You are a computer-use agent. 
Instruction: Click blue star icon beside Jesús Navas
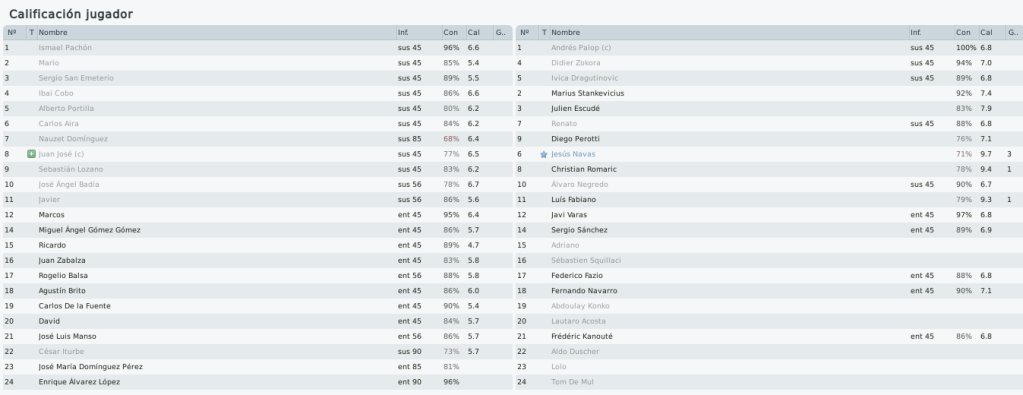tap(543, 155)
